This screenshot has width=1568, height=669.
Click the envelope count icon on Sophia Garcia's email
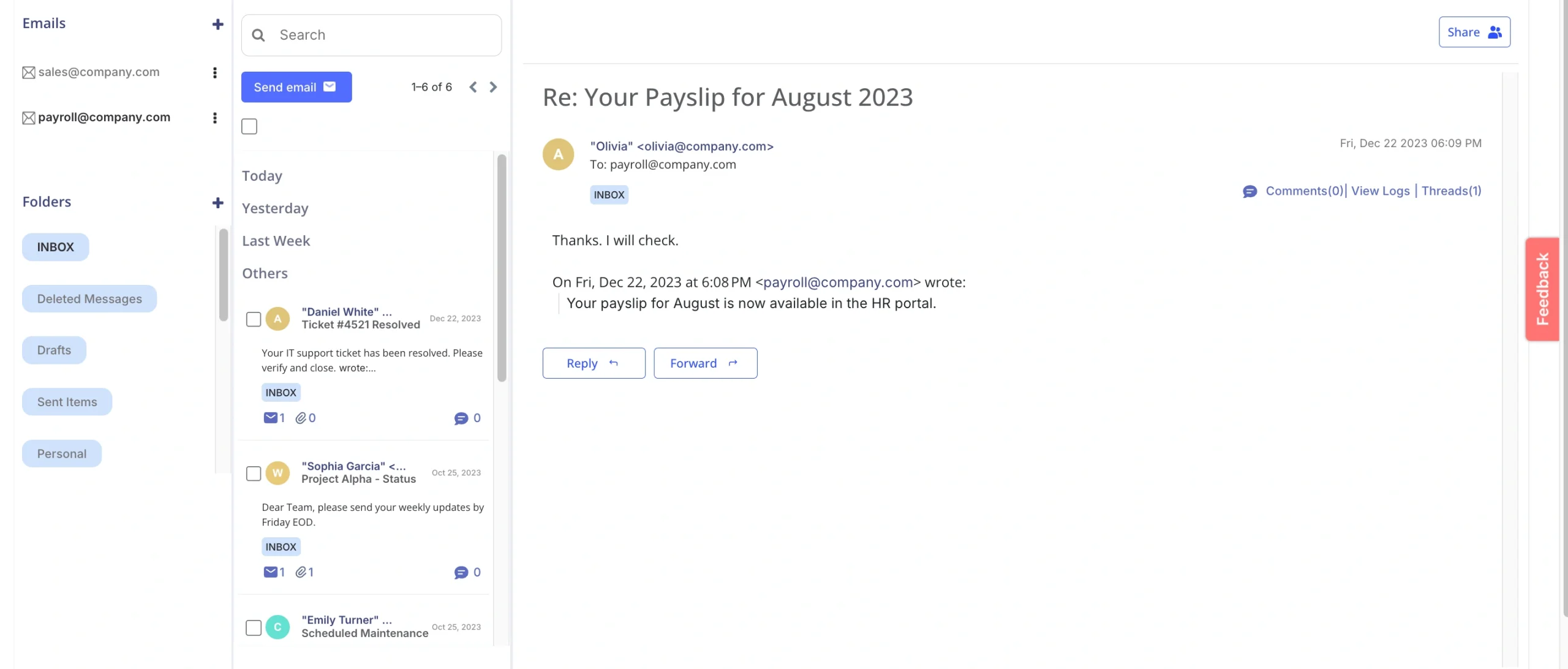coord(271,572)
